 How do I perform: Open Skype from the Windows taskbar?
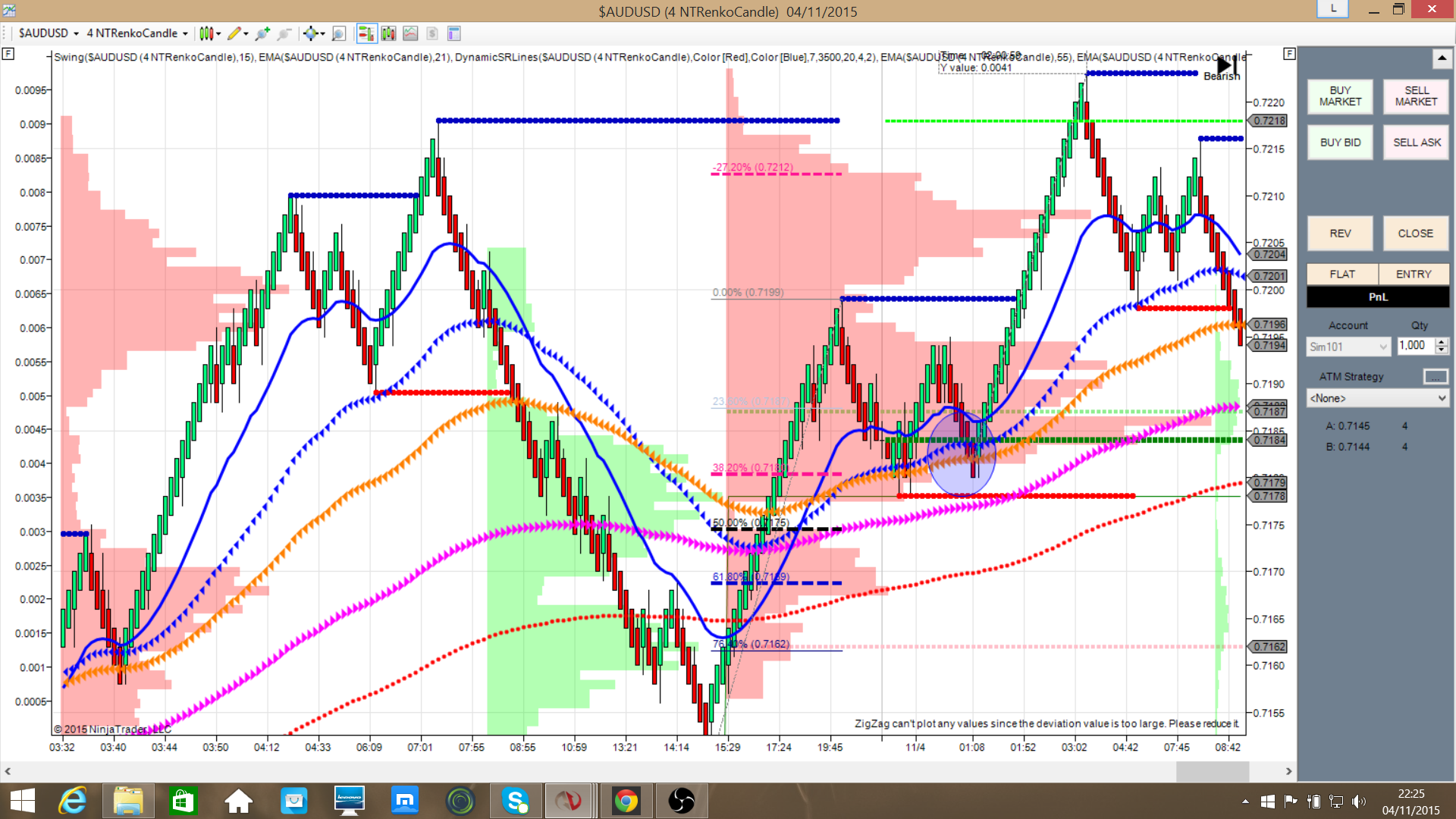[516, 801]
